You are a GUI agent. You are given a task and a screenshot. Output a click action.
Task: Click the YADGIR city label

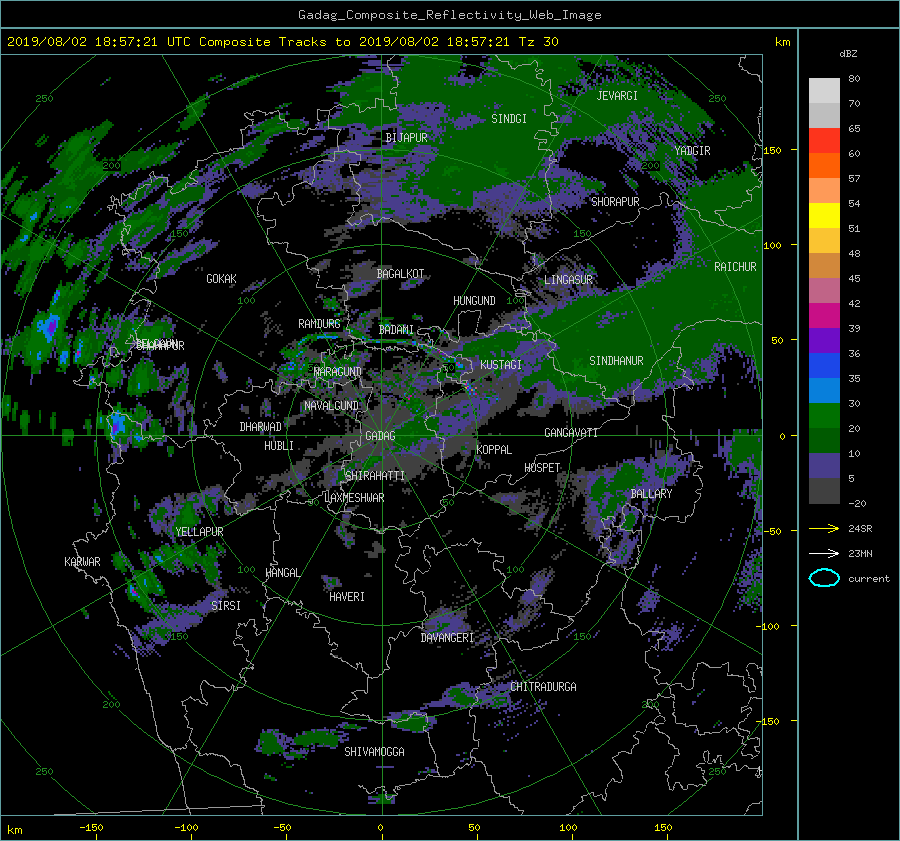pyautogui.click(x=692, y=151)
